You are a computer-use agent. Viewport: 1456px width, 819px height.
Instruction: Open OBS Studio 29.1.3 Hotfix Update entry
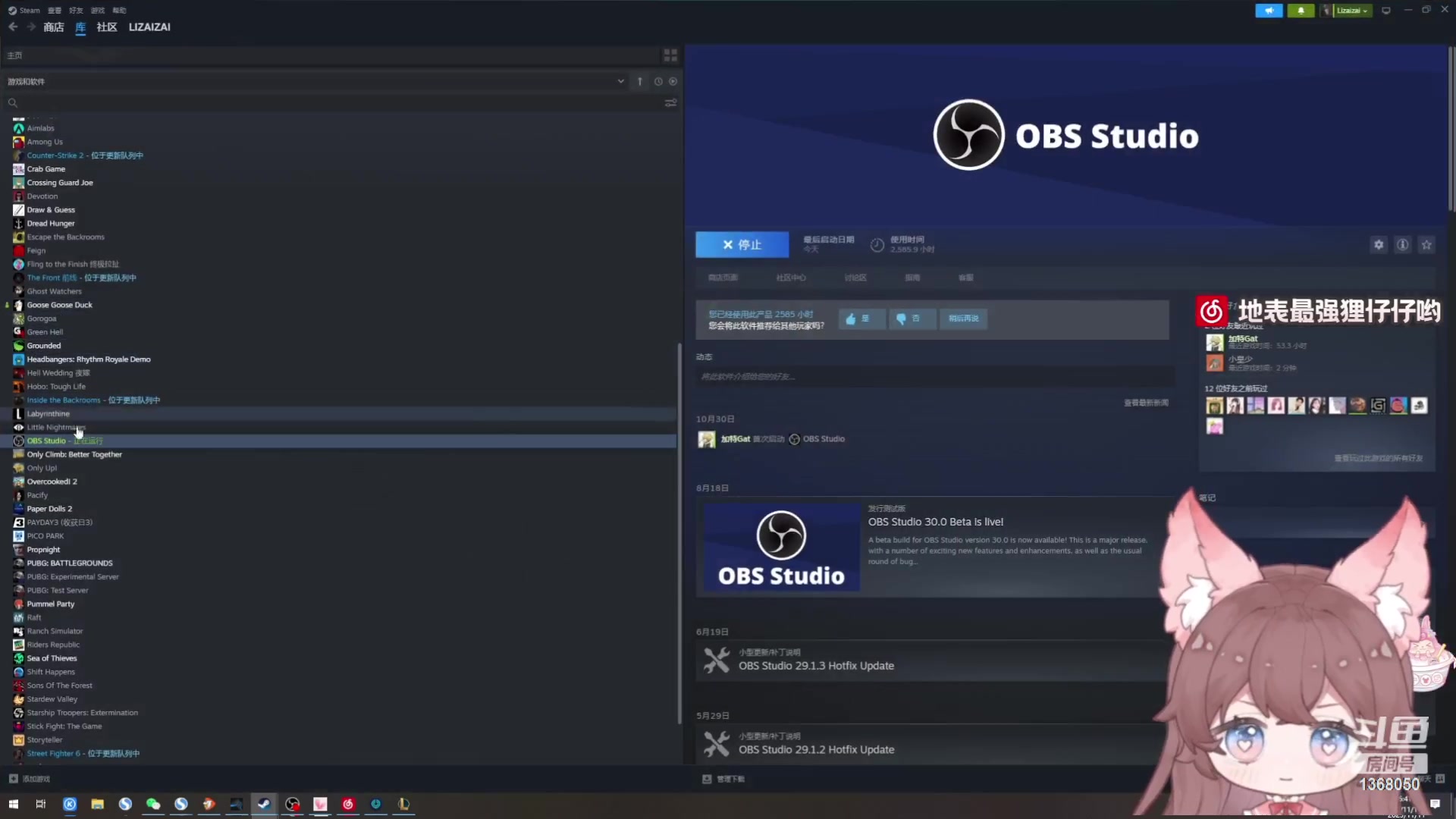931,661
